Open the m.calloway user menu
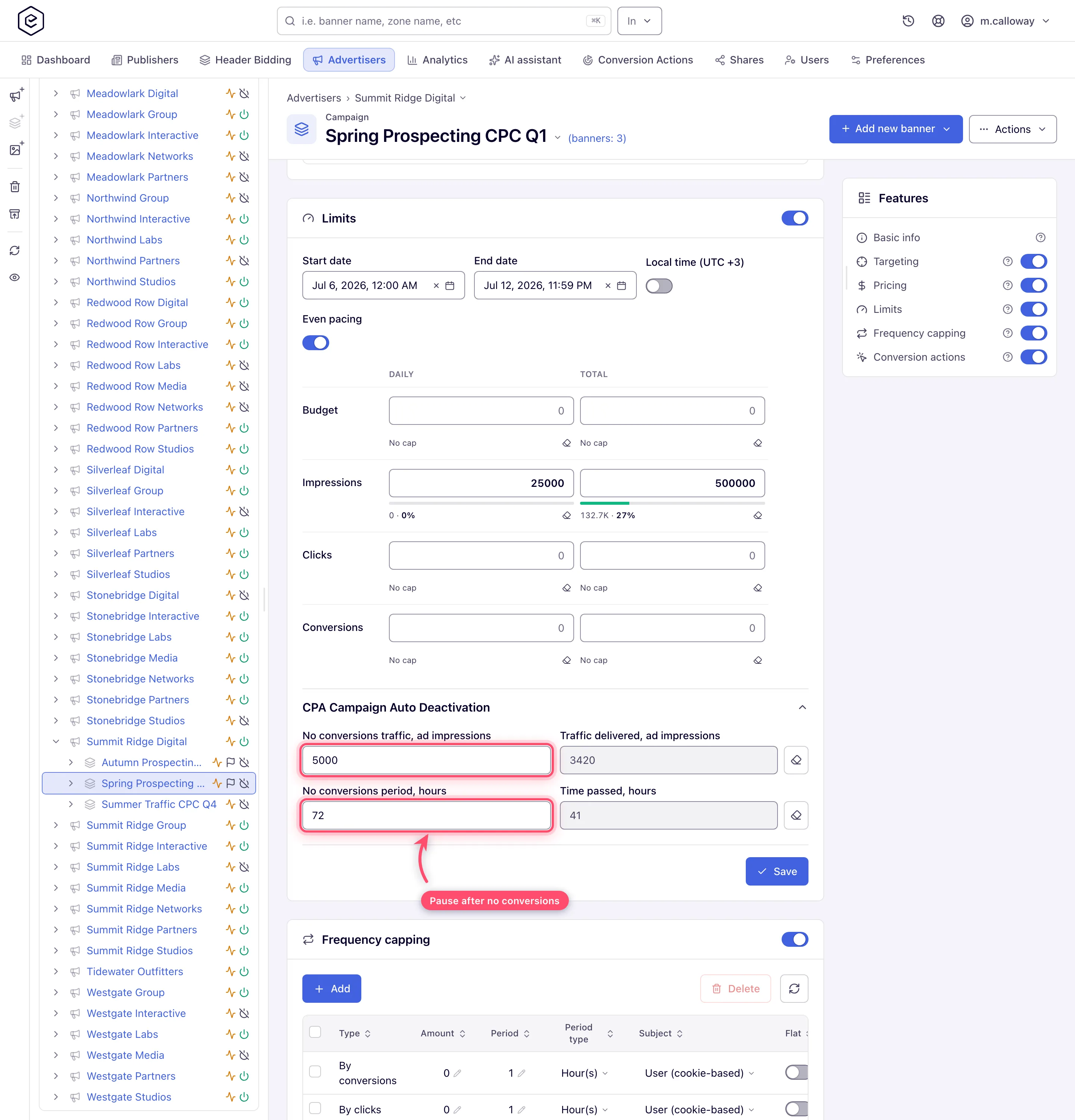Viewport: 1075px width, 1120px height. (1005, 21)
